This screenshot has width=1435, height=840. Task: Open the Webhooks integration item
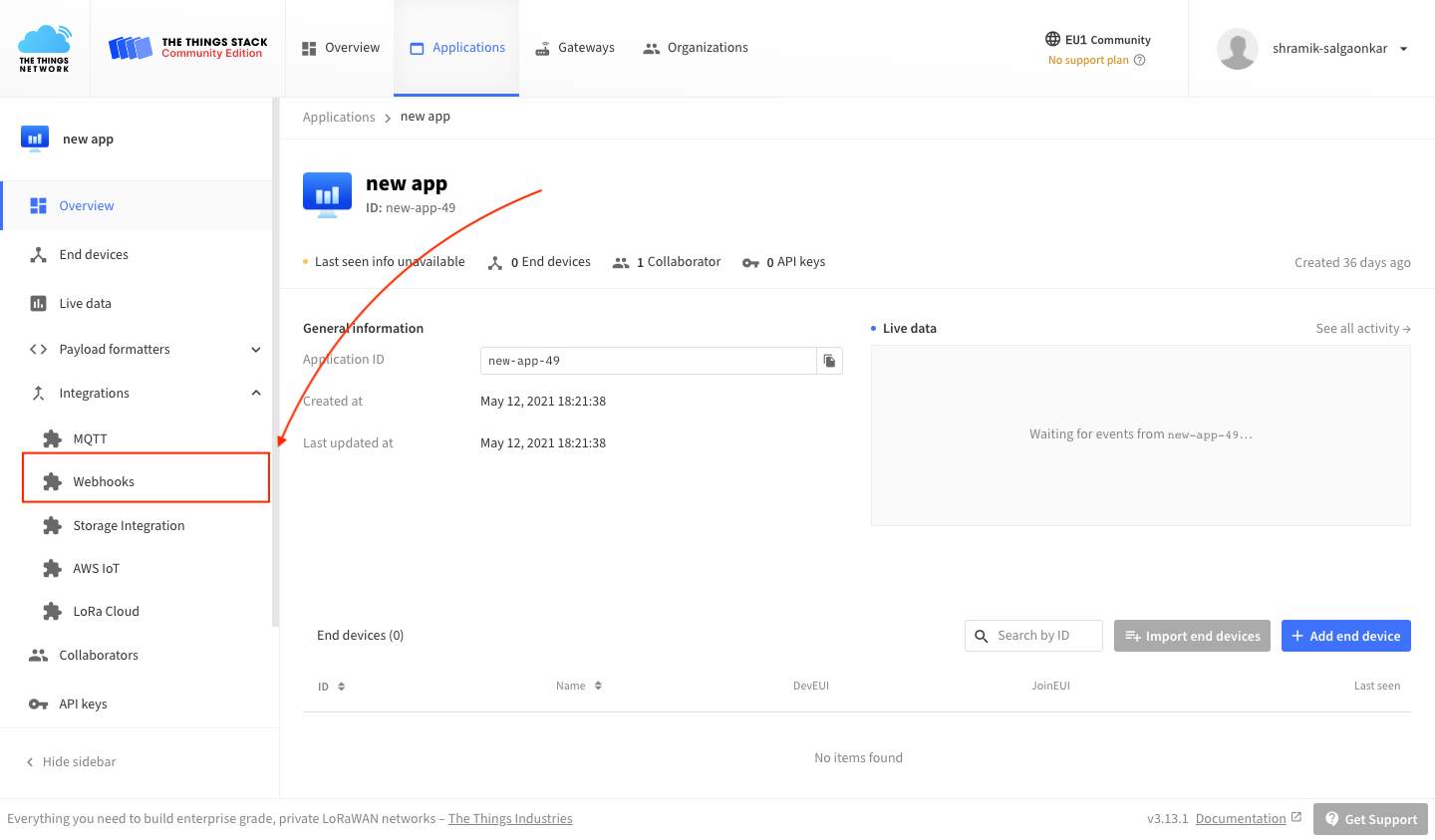point(145,481)
